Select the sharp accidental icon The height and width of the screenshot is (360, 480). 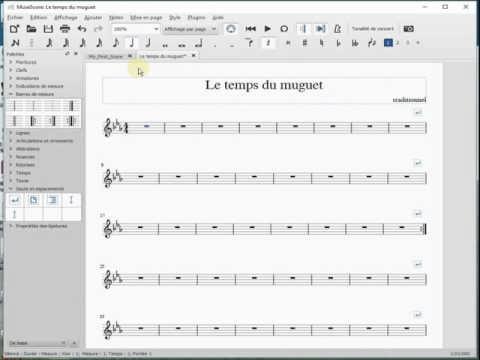click(305, 43)
